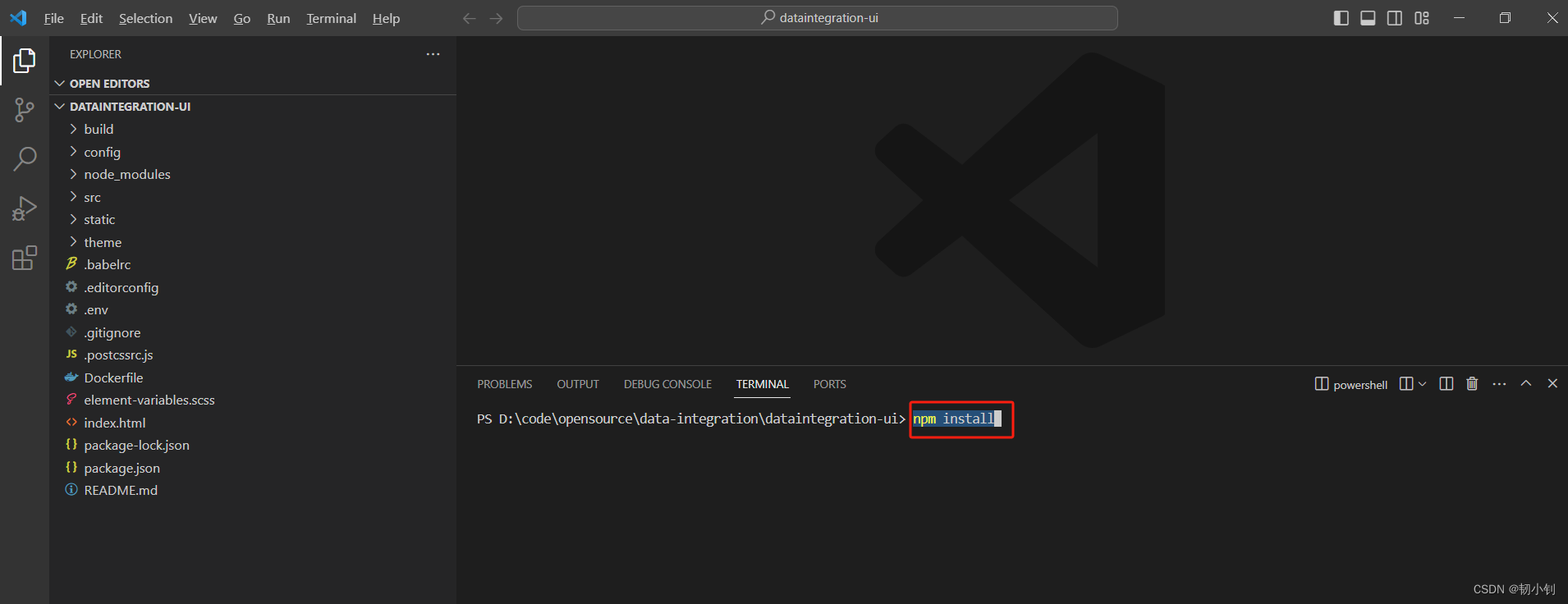Open element-variables.scss file
This screenshot has width=1568, height=604.
pos(254,400)
